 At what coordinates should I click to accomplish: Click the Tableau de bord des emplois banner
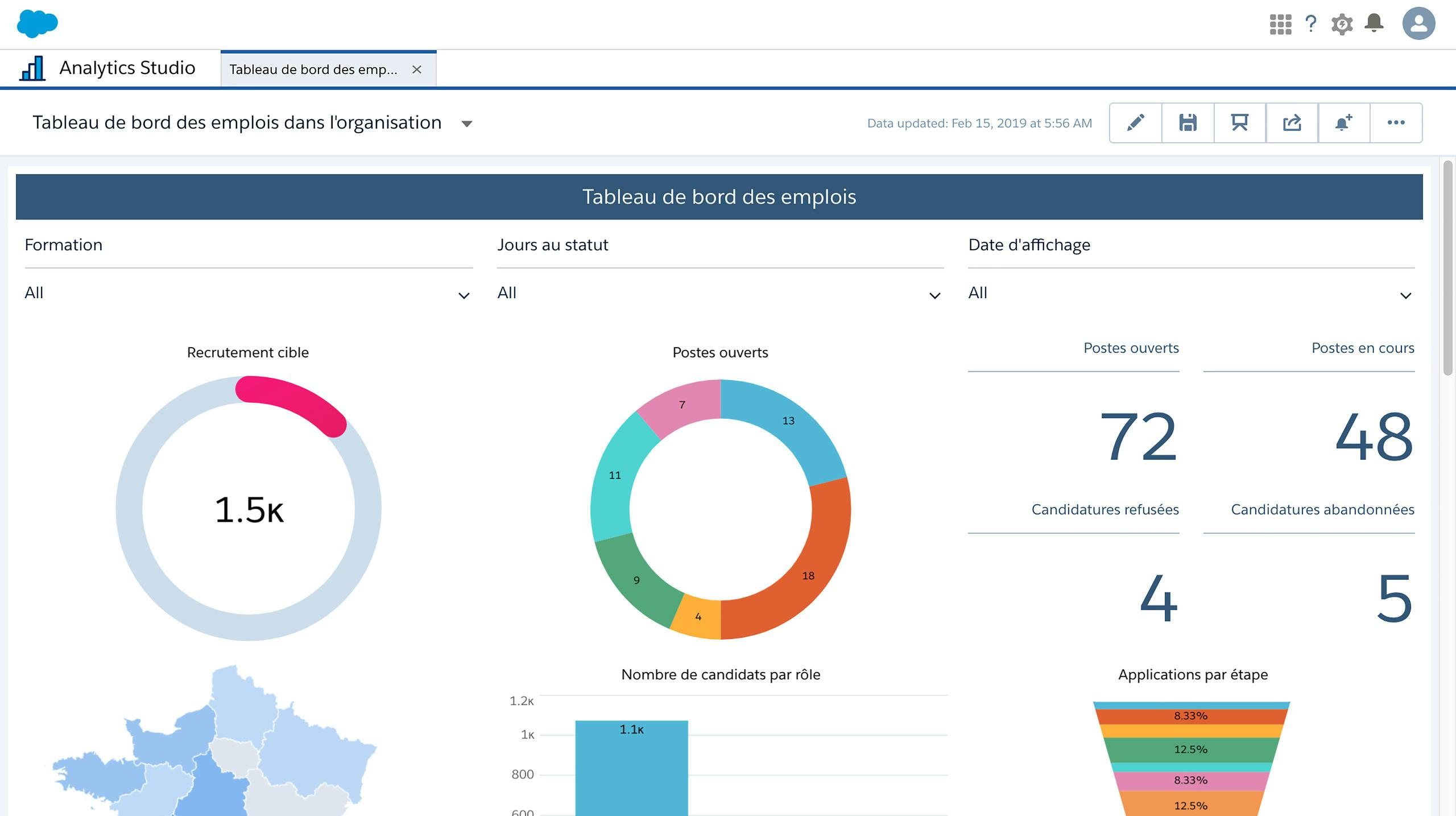tap(719, 197)
